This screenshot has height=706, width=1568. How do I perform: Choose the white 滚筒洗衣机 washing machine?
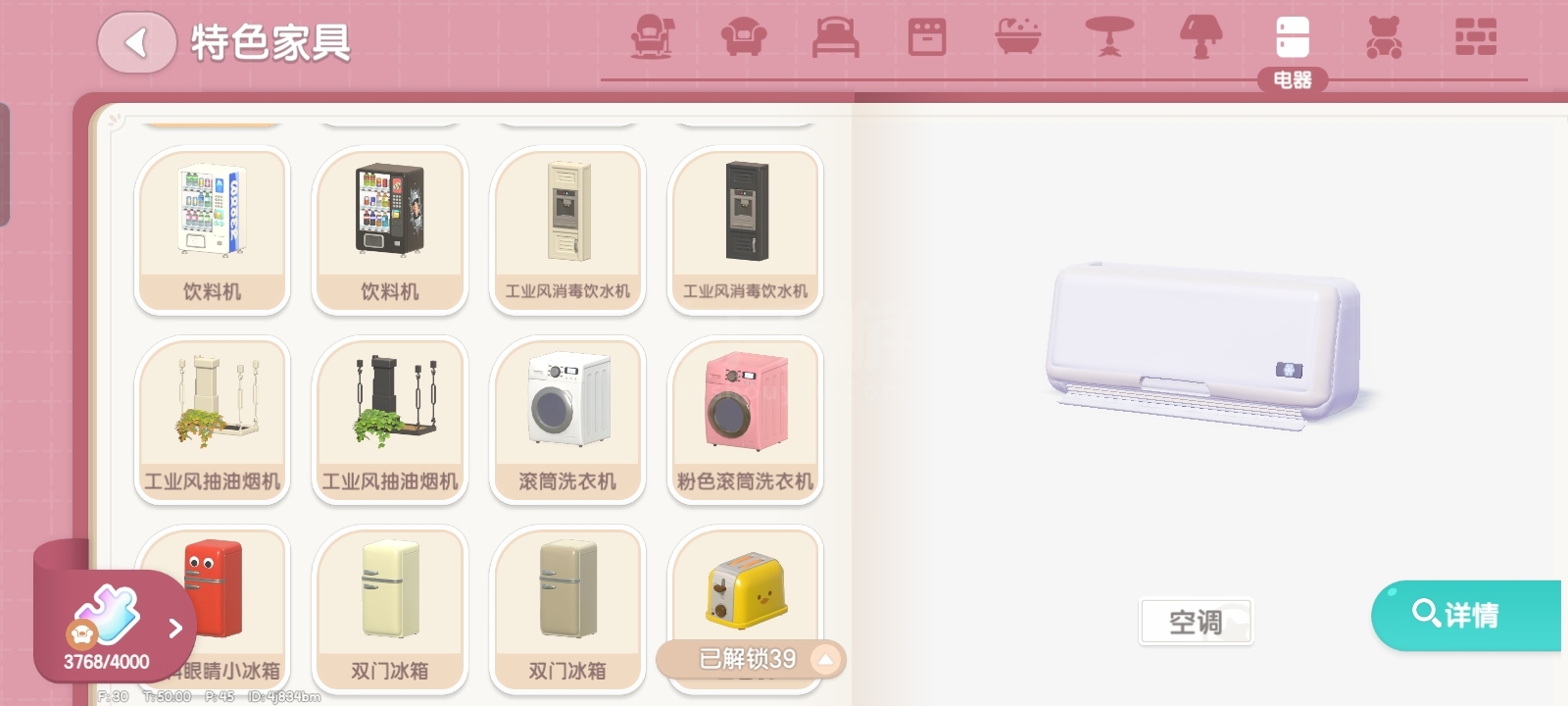[x=567, y=420]
